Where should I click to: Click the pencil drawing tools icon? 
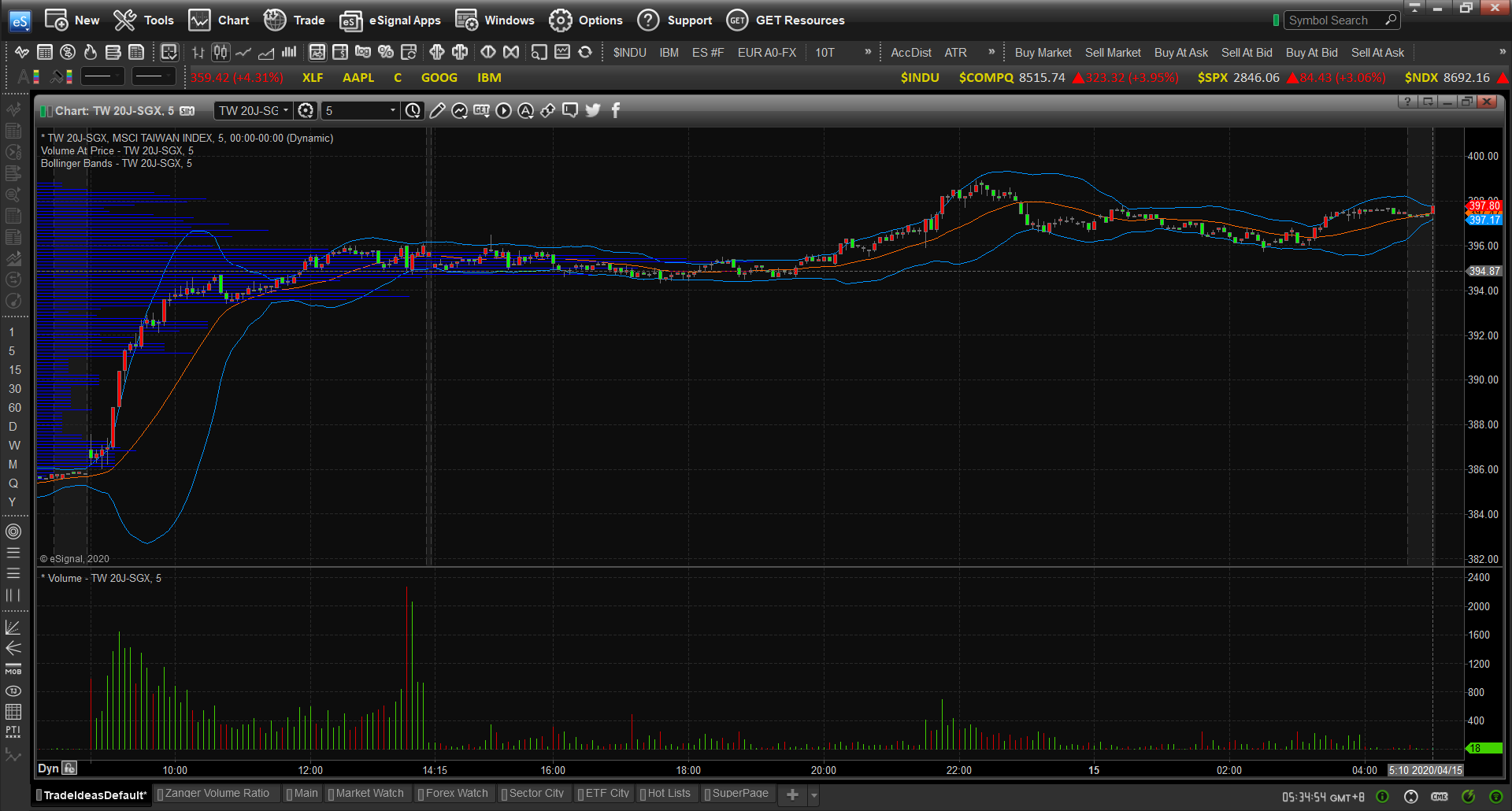(x=438, y=111)
